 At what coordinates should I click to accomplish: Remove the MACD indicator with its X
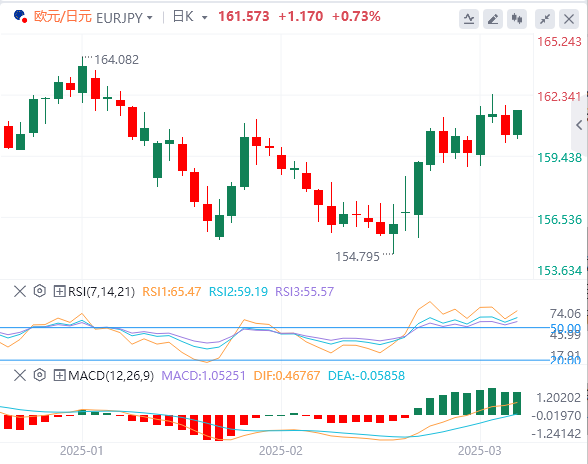point(20,375)
